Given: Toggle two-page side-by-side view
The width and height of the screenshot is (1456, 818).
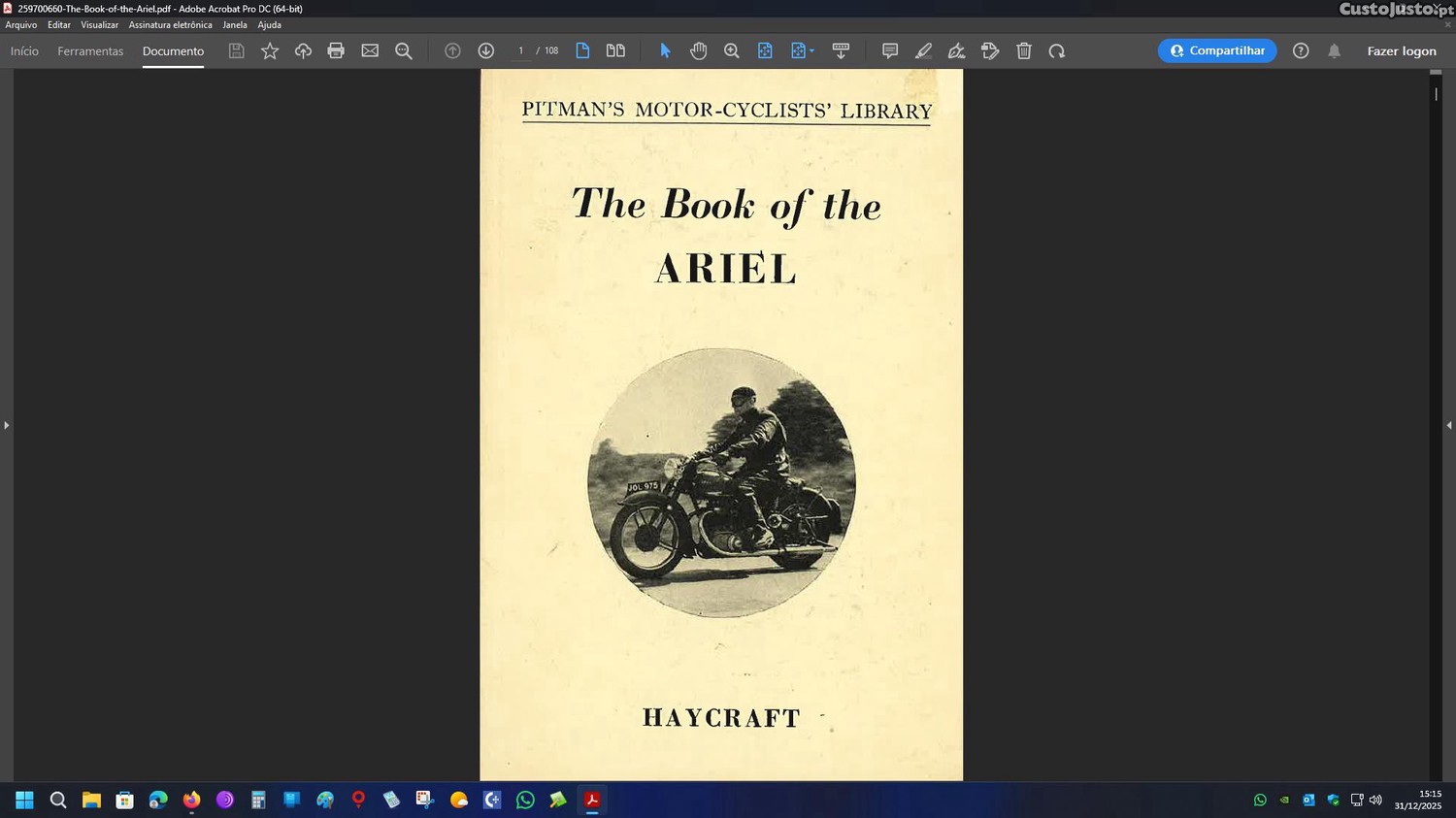Looking at the screenshot, I should 615,50.
